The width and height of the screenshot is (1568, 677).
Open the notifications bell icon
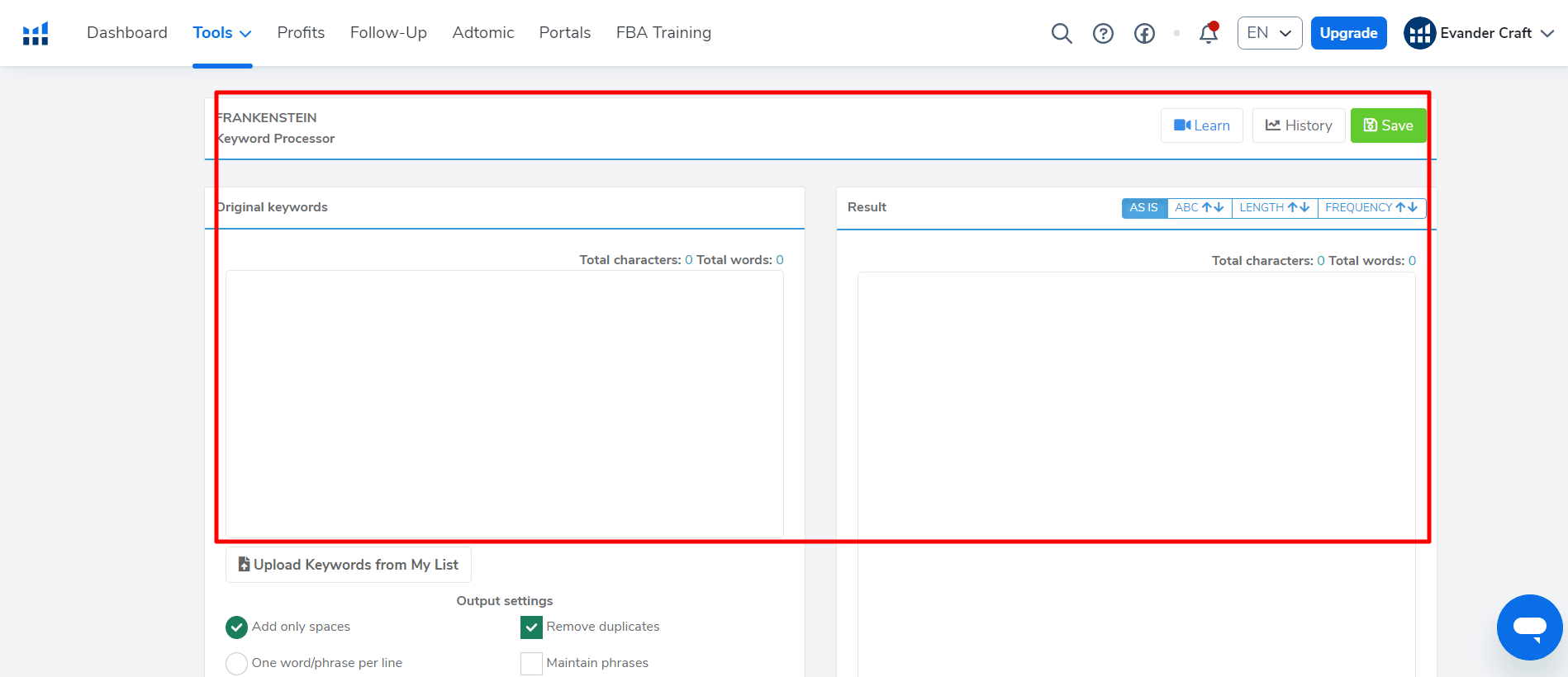click(1209, 32)
